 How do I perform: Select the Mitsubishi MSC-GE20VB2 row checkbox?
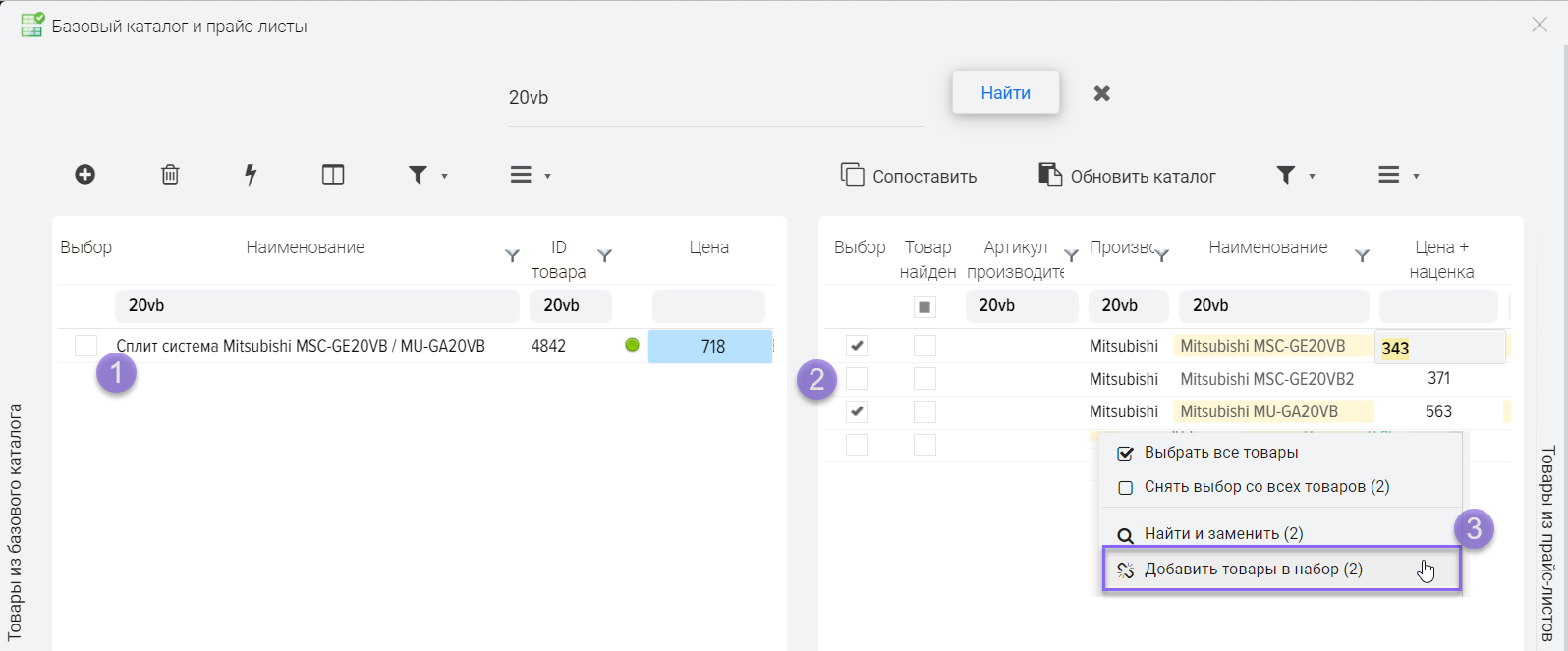click(x=857, y=378)
